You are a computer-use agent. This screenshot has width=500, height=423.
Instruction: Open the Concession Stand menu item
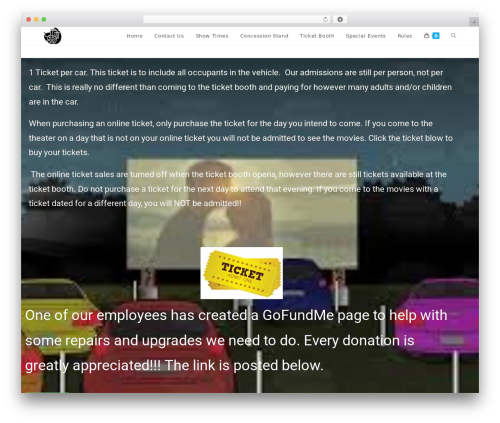point(264,36)
